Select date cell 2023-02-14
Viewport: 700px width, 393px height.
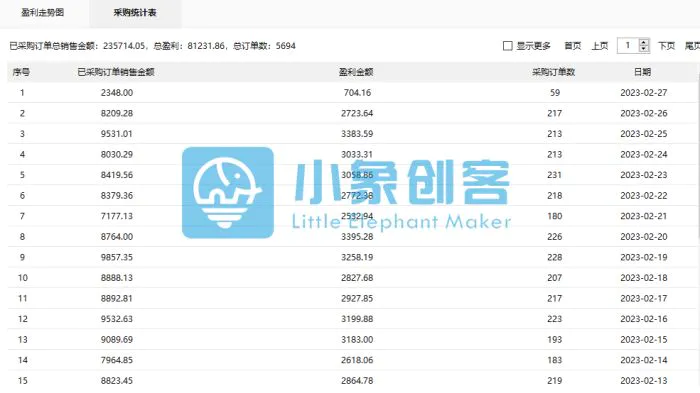pyautogui.click(x=644, y=360)
